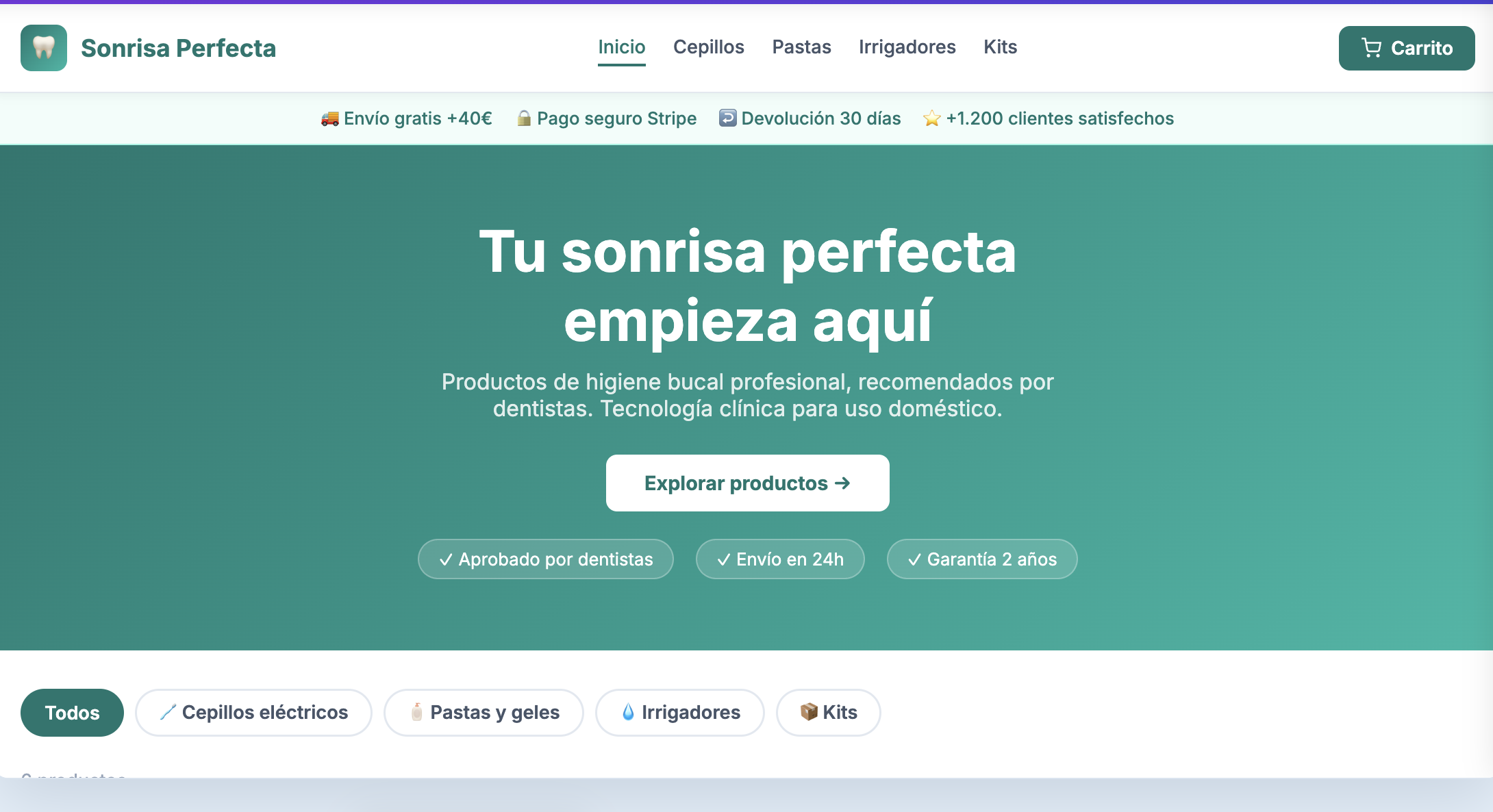
Task: Filter by Irrigadores category chip
Action: [x=679, y=713]
